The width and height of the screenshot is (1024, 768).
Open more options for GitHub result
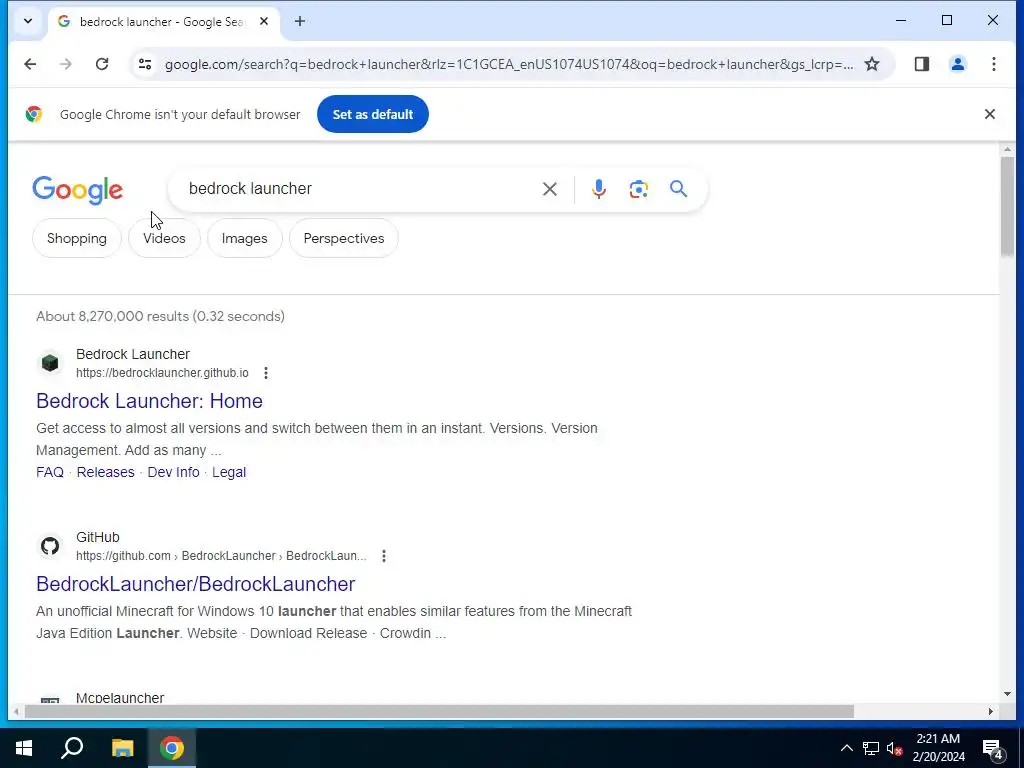coord(384,556)
